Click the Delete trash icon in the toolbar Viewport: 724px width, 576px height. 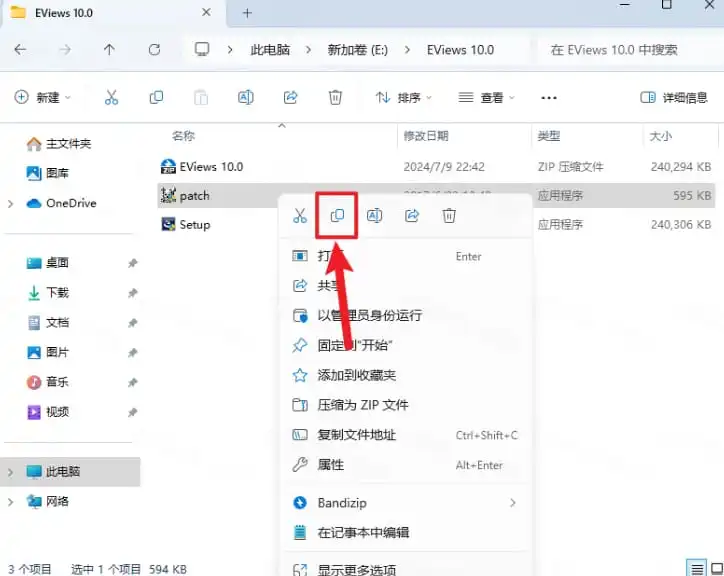(335, 97)
